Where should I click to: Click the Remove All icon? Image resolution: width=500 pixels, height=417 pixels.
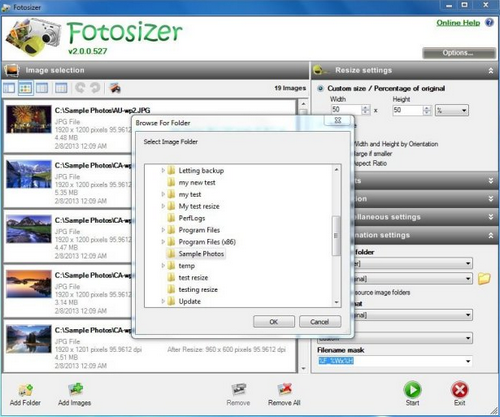point(284,390)
